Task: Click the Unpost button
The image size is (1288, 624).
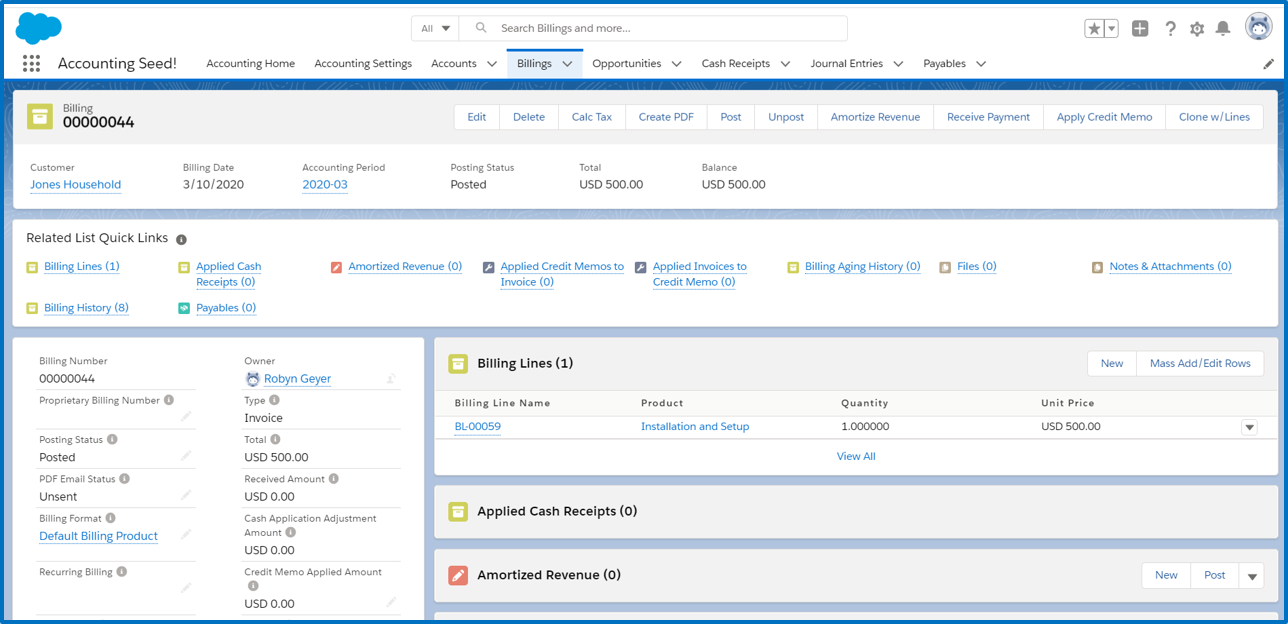Action: click(786, 117)
